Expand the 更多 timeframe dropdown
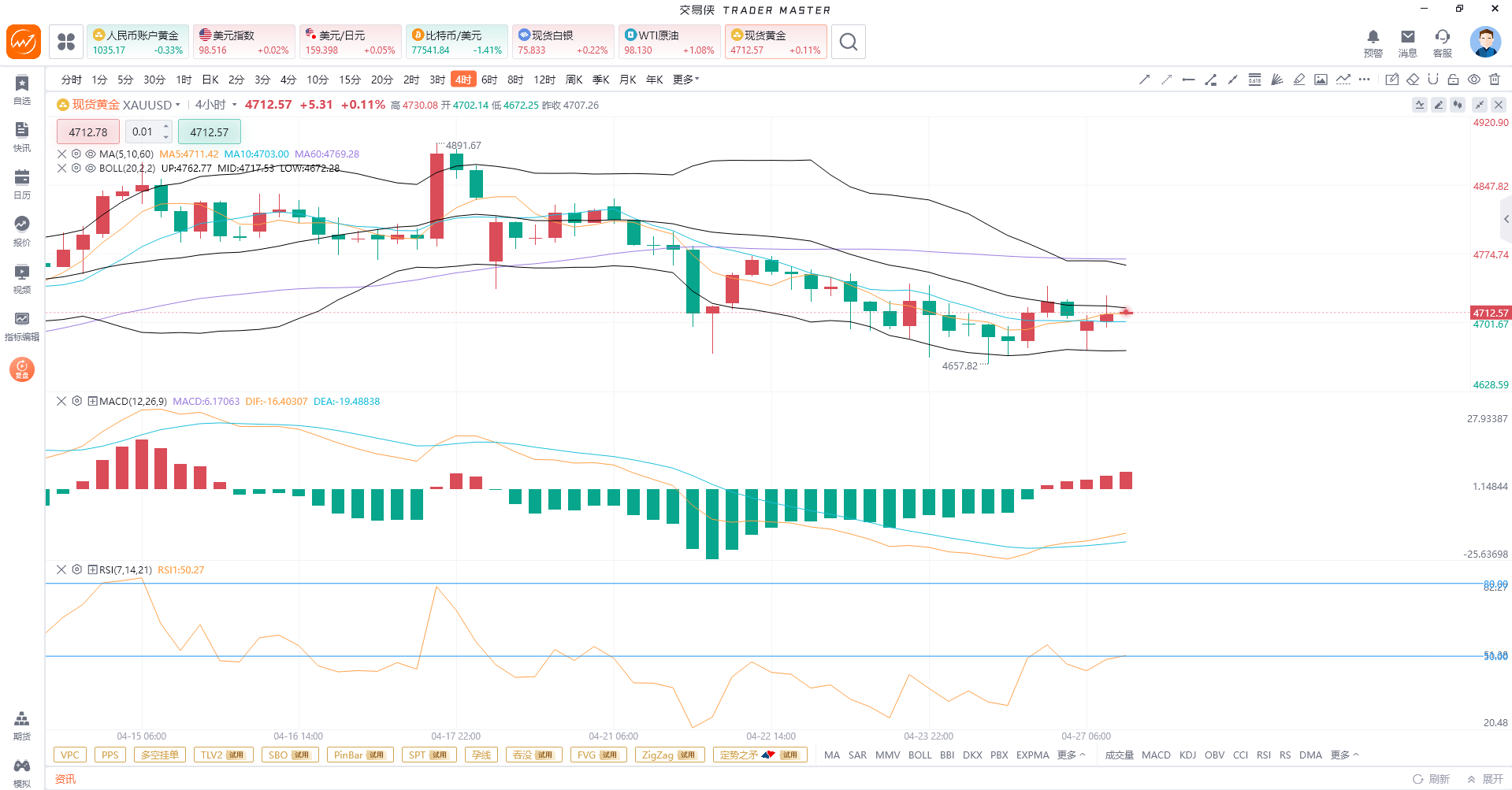Viewport: 1512px width, 790px height. 685,80
